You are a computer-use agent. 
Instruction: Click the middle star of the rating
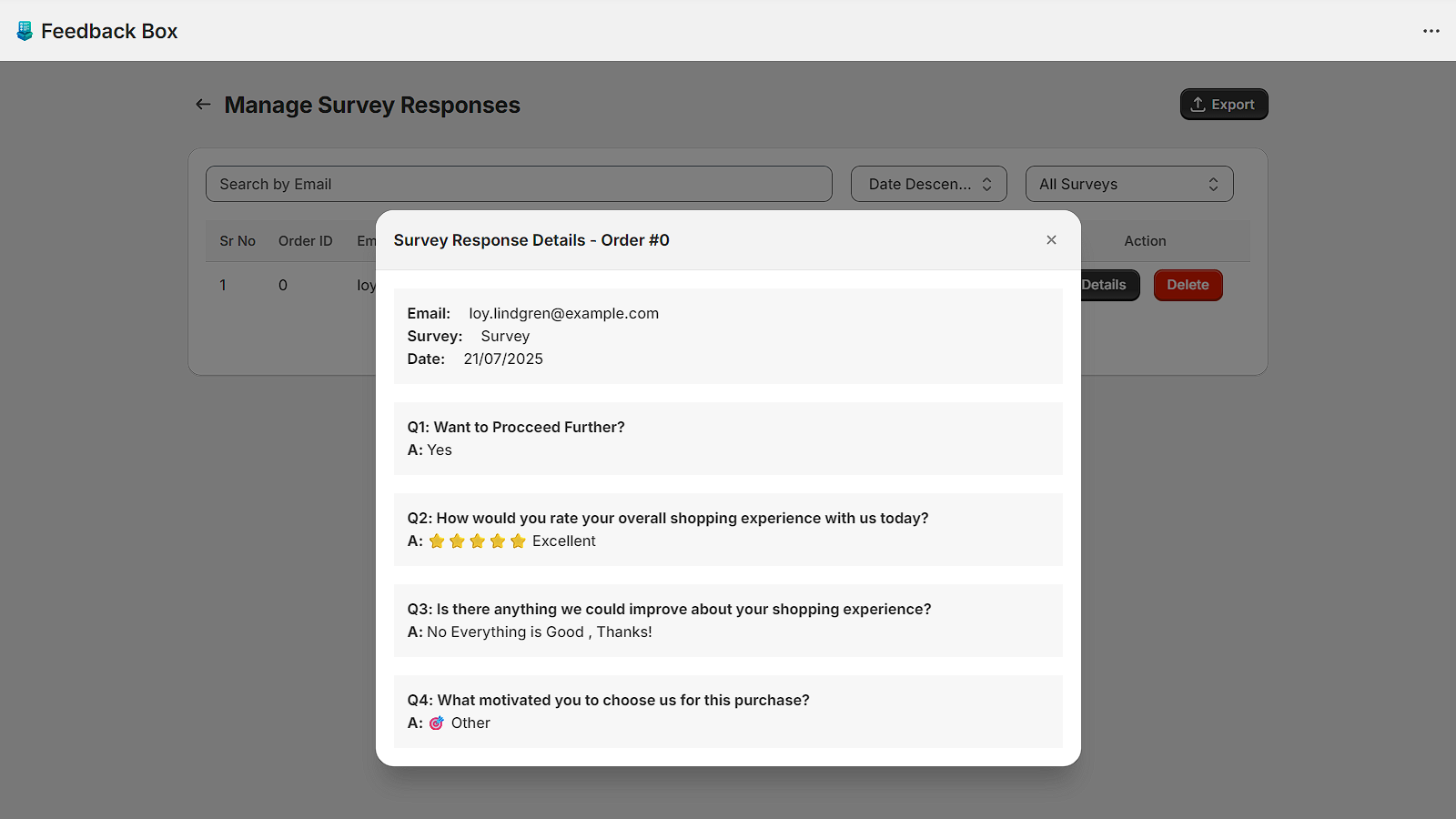click(x=477, y=541)
